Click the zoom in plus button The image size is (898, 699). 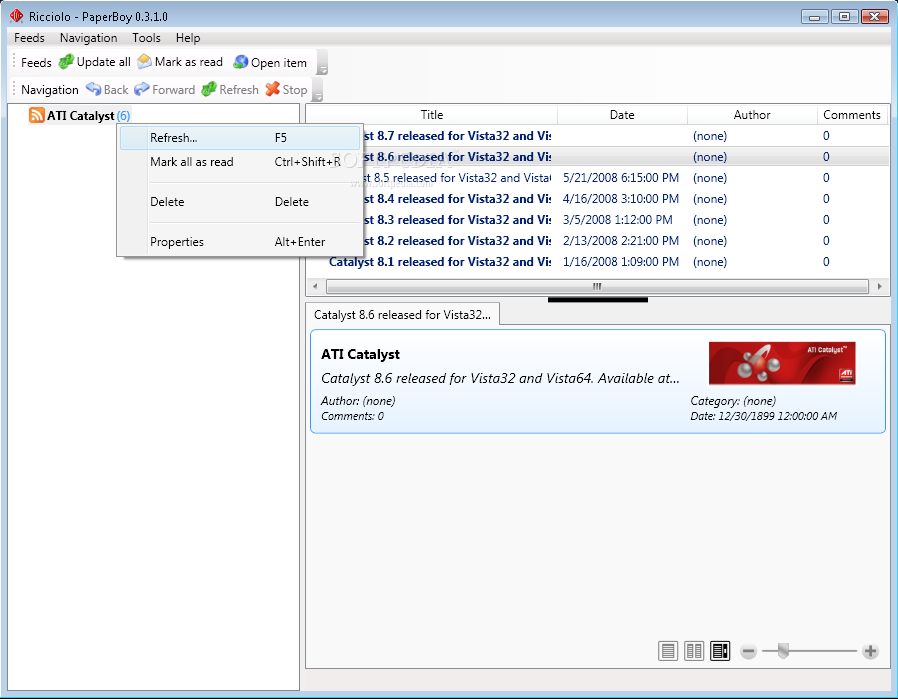click(871, 651)
